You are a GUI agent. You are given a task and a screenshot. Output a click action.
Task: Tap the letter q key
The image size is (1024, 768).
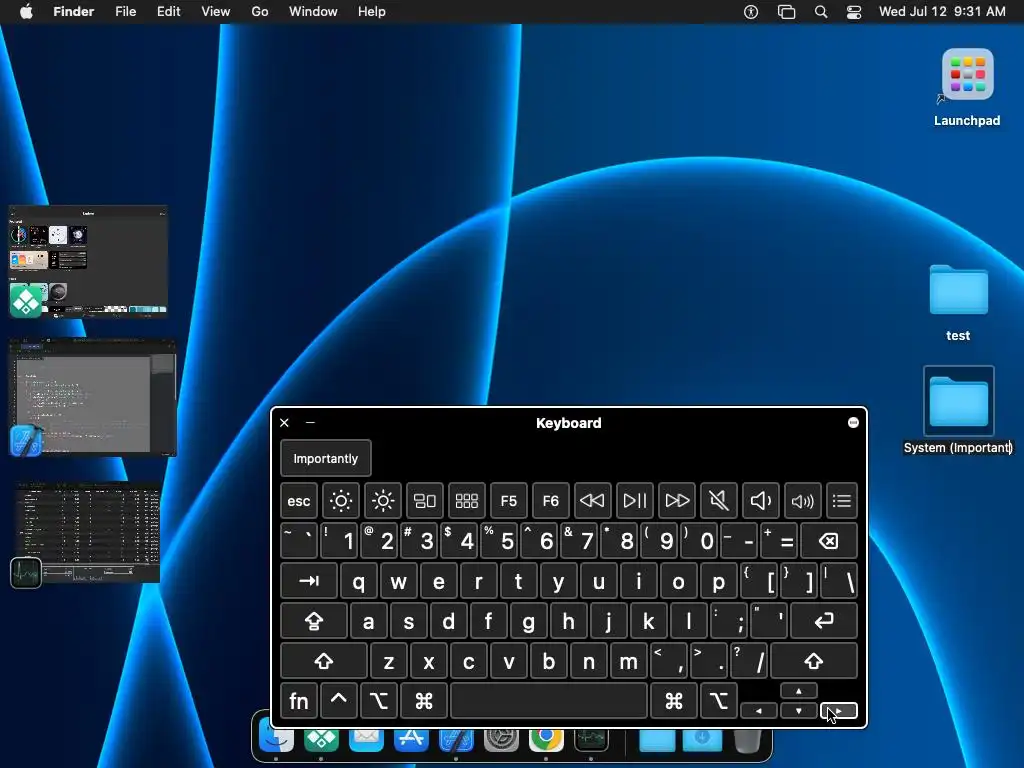[359, 581]
